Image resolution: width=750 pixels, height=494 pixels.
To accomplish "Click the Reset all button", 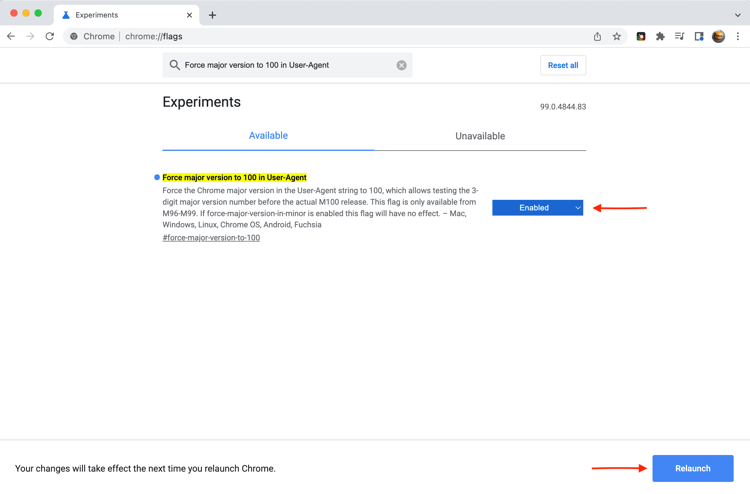I will [x=563, y=66].
